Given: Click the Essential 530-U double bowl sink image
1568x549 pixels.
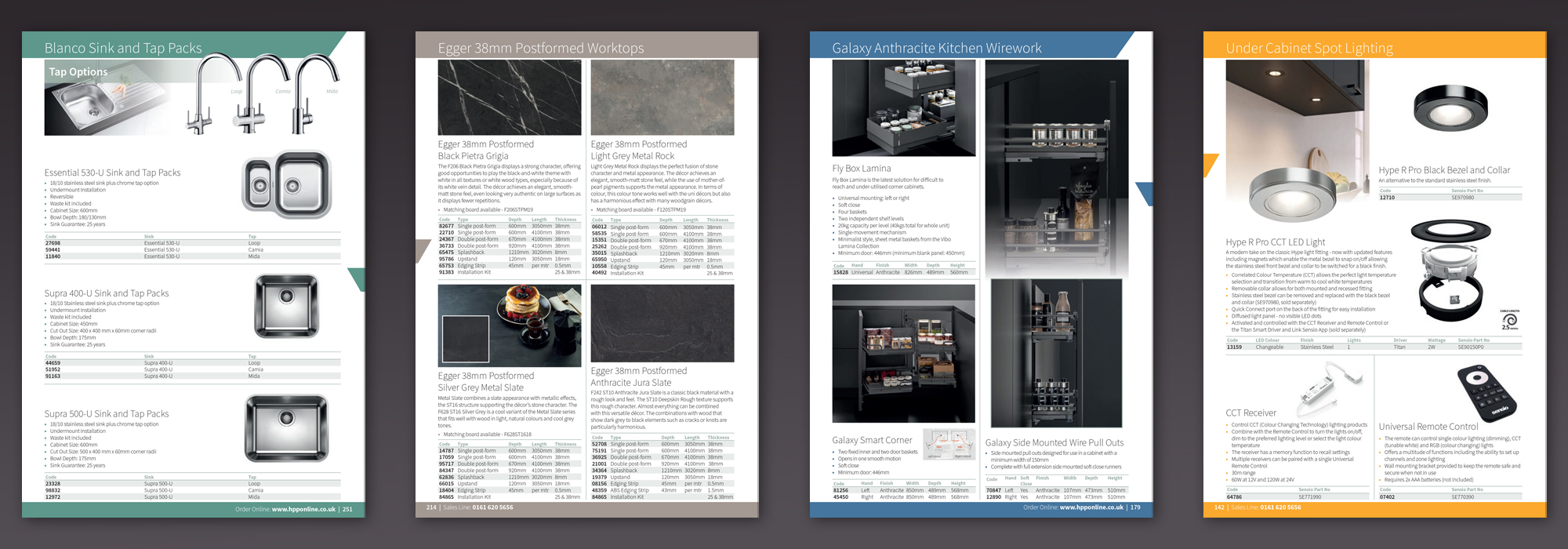Looking at the screenshot, I should [286, 185].
